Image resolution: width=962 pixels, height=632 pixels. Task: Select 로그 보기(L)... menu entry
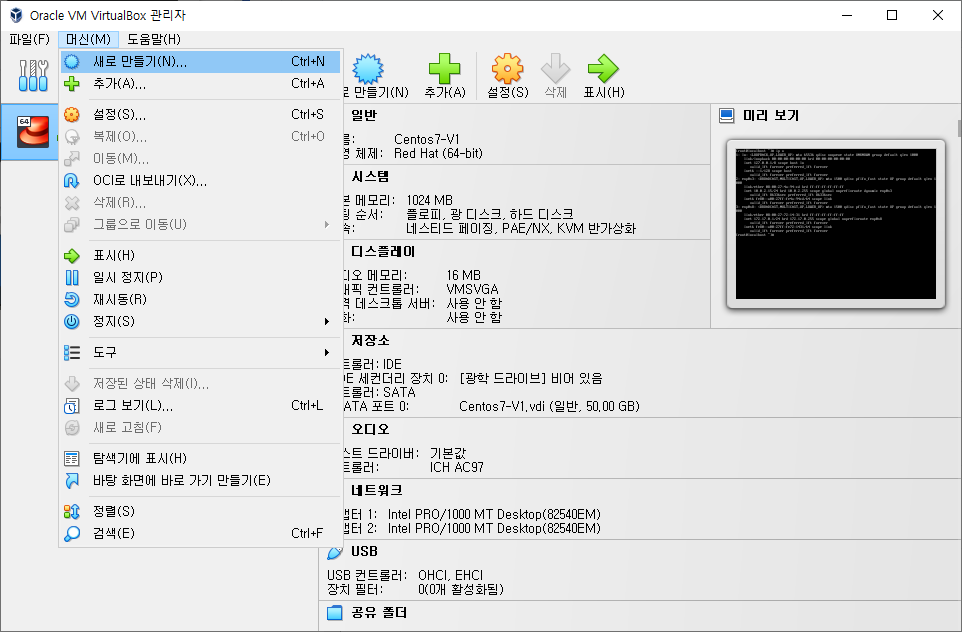click(x=201, y=406)
